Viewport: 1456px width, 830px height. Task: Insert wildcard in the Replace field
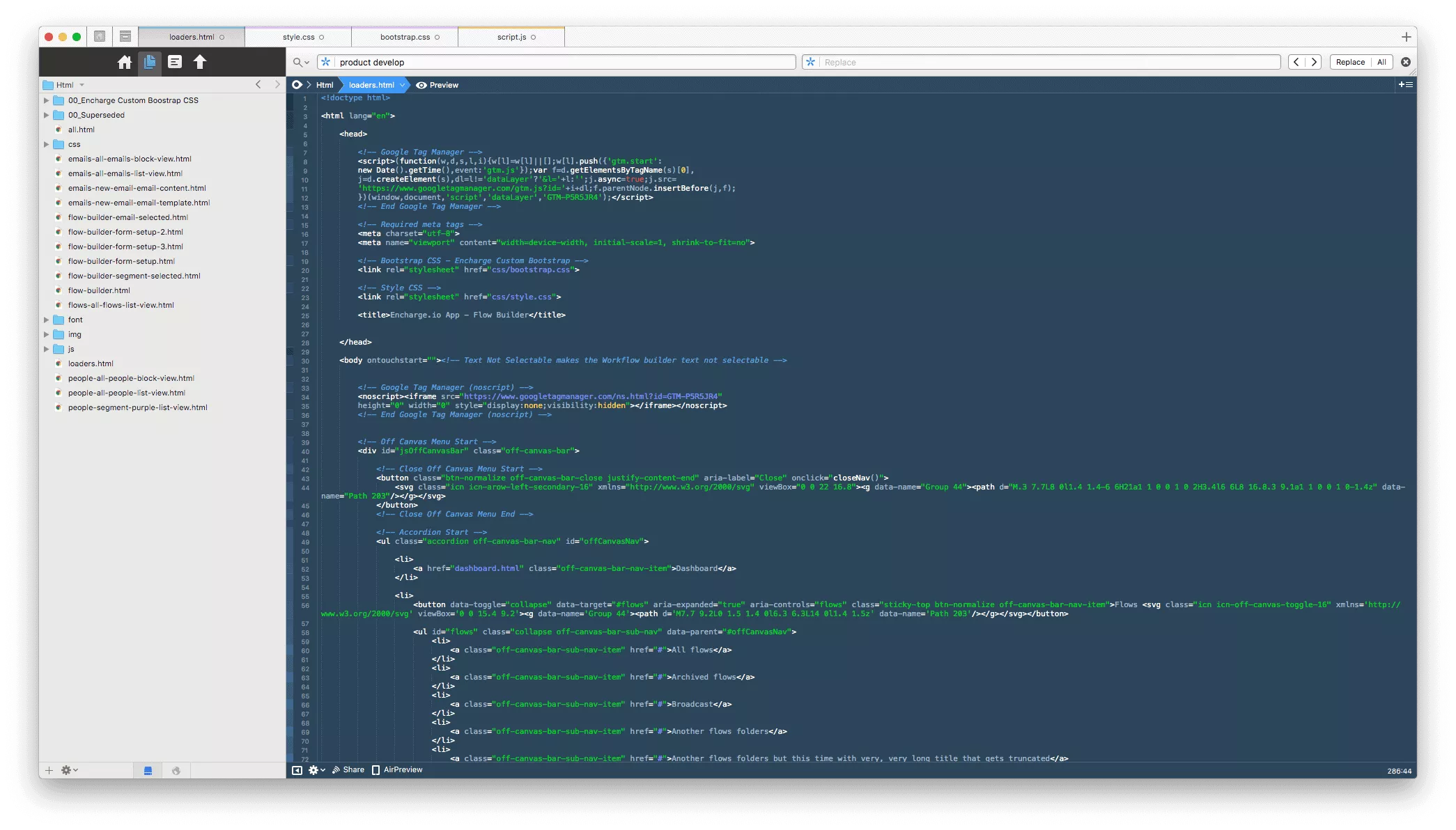[x=810, y=62]
